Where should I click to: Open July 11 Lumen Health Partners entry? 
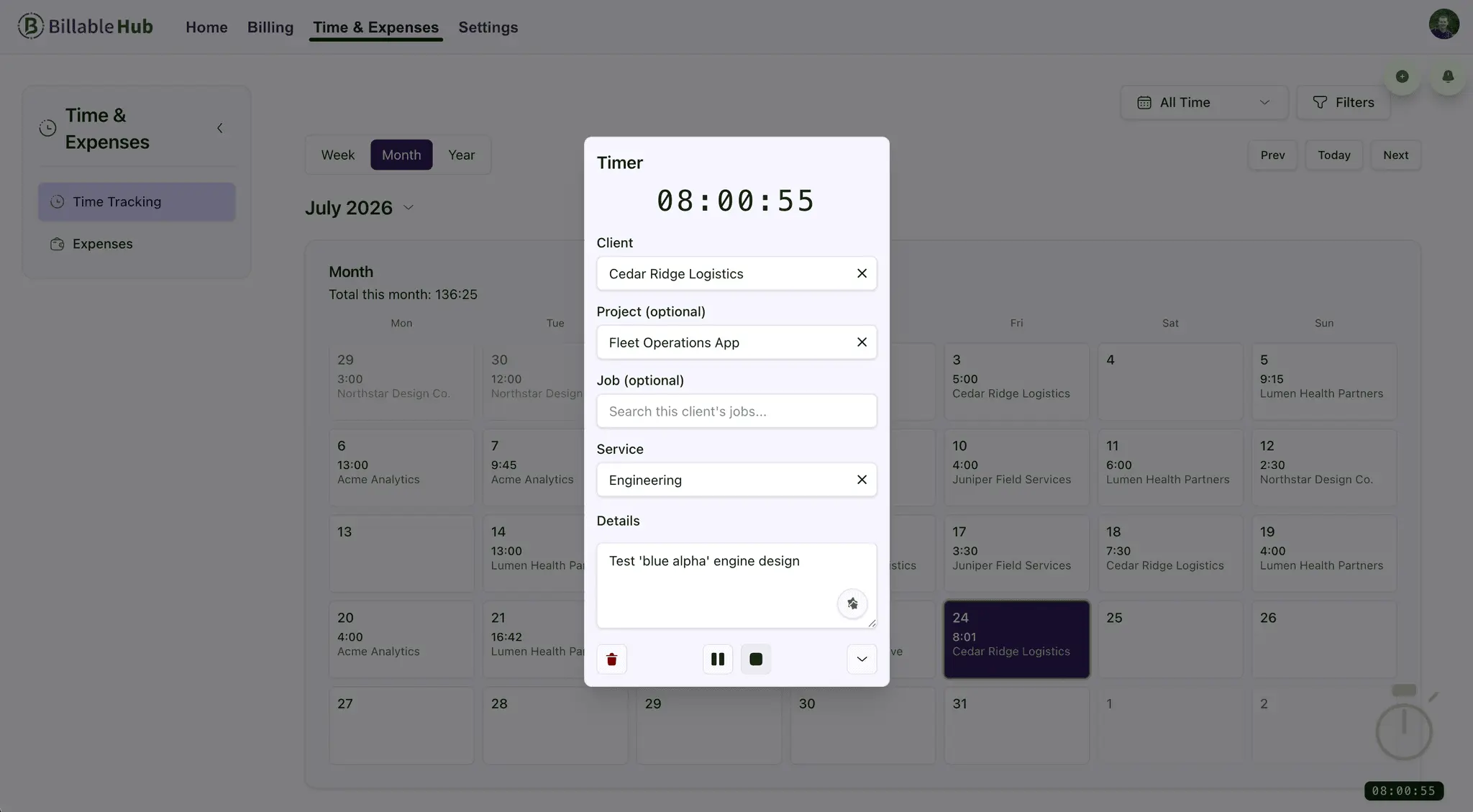pyautogui.click(x=1170, y=467)
